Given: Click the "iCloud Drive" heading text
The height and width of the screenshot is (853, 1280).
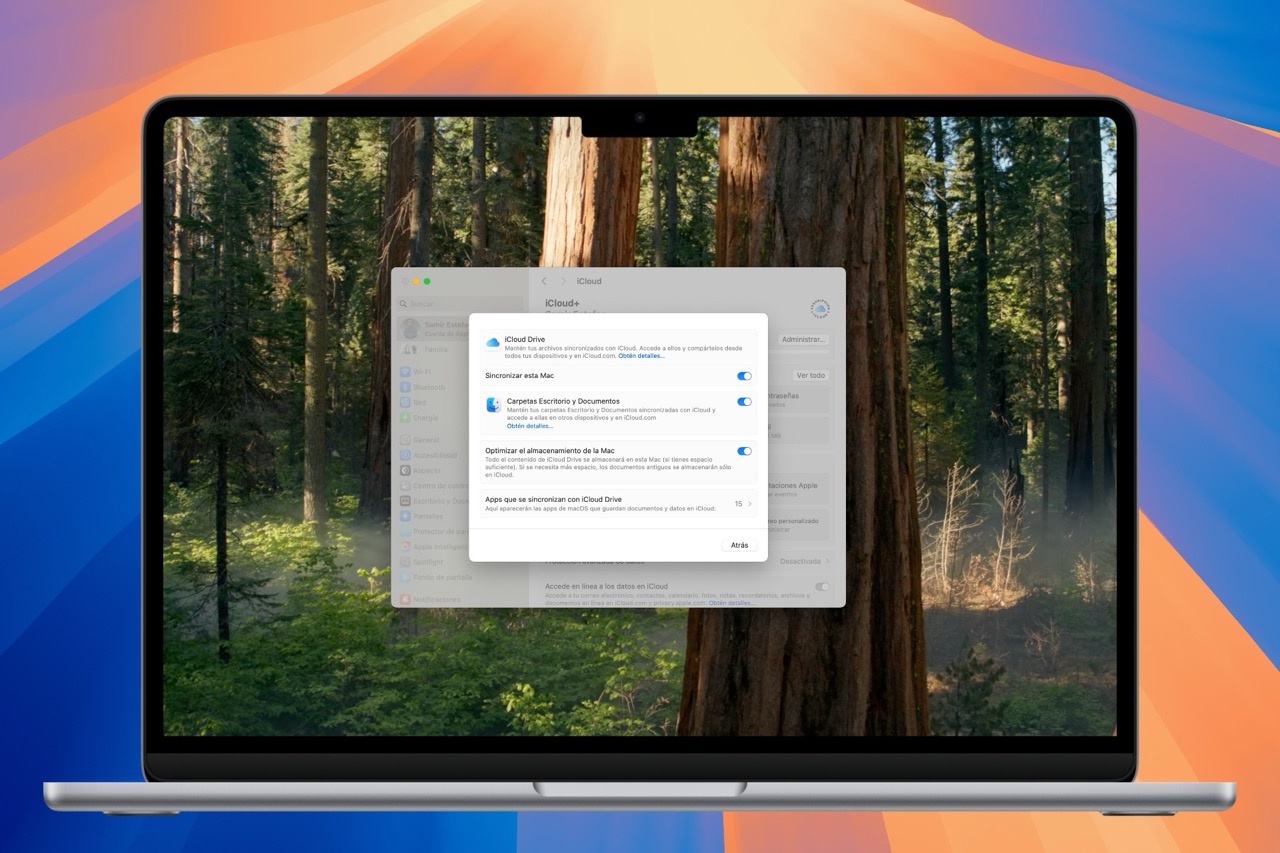Looking at the screenshot, I should tap(525, 340).
